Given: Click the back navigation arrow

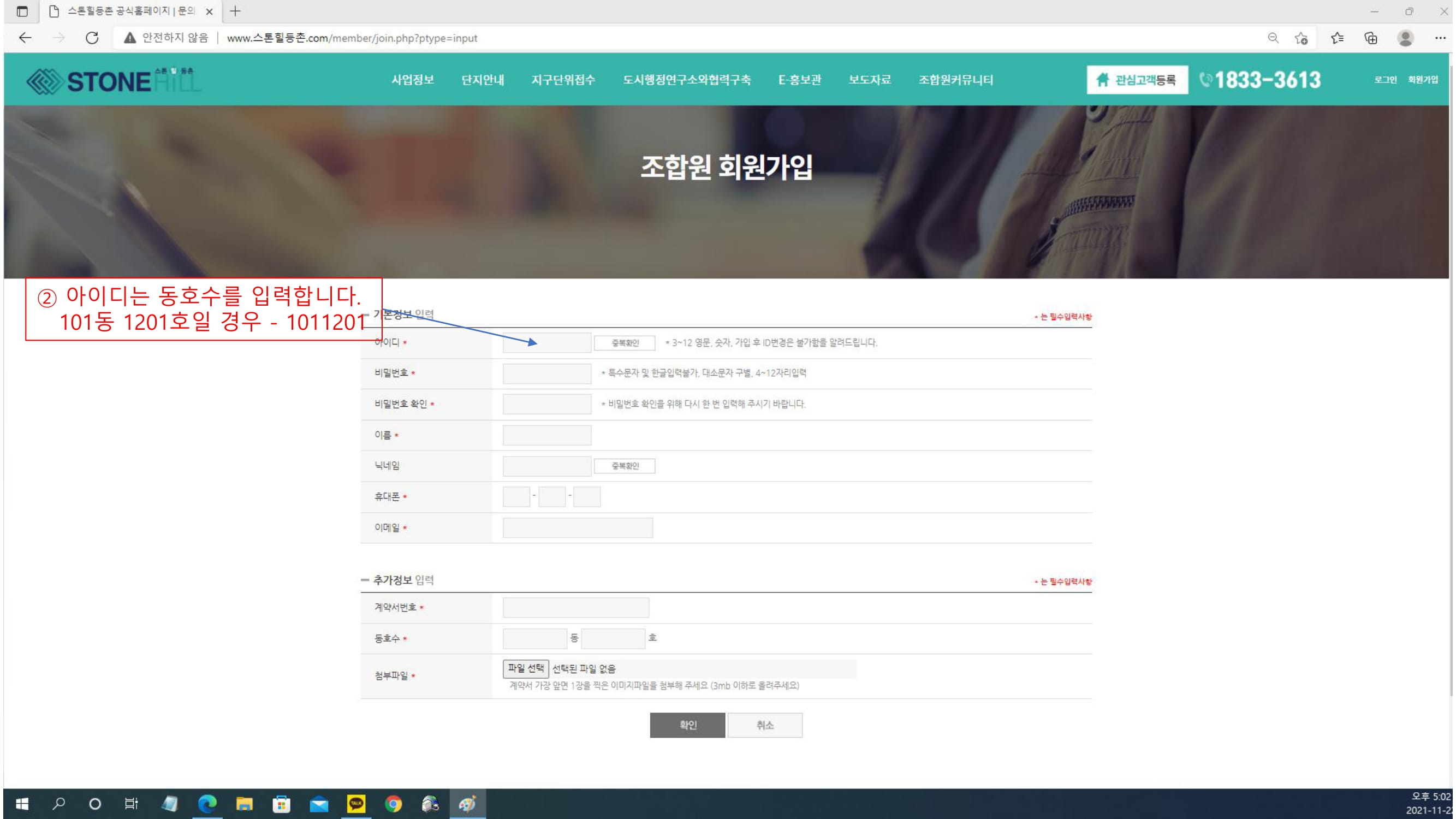Looking at the screenshot, I should tap(25, 38).
